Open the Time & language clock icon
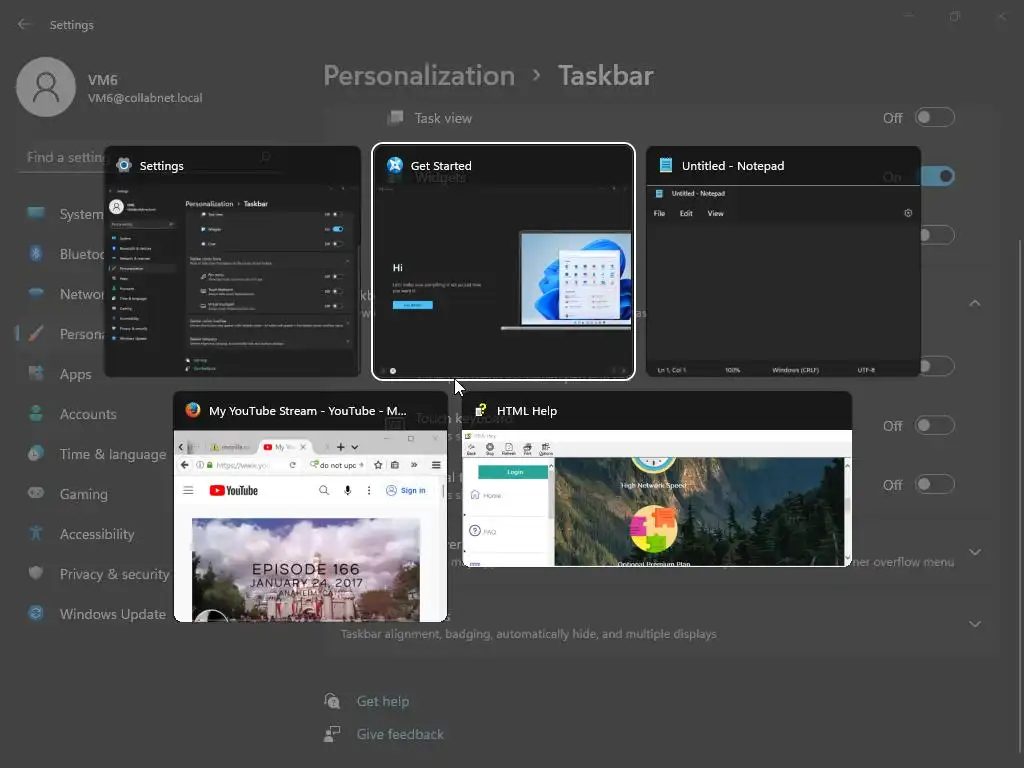The width and height of the screenshot is (1024, 768). (x=36, y=453)
